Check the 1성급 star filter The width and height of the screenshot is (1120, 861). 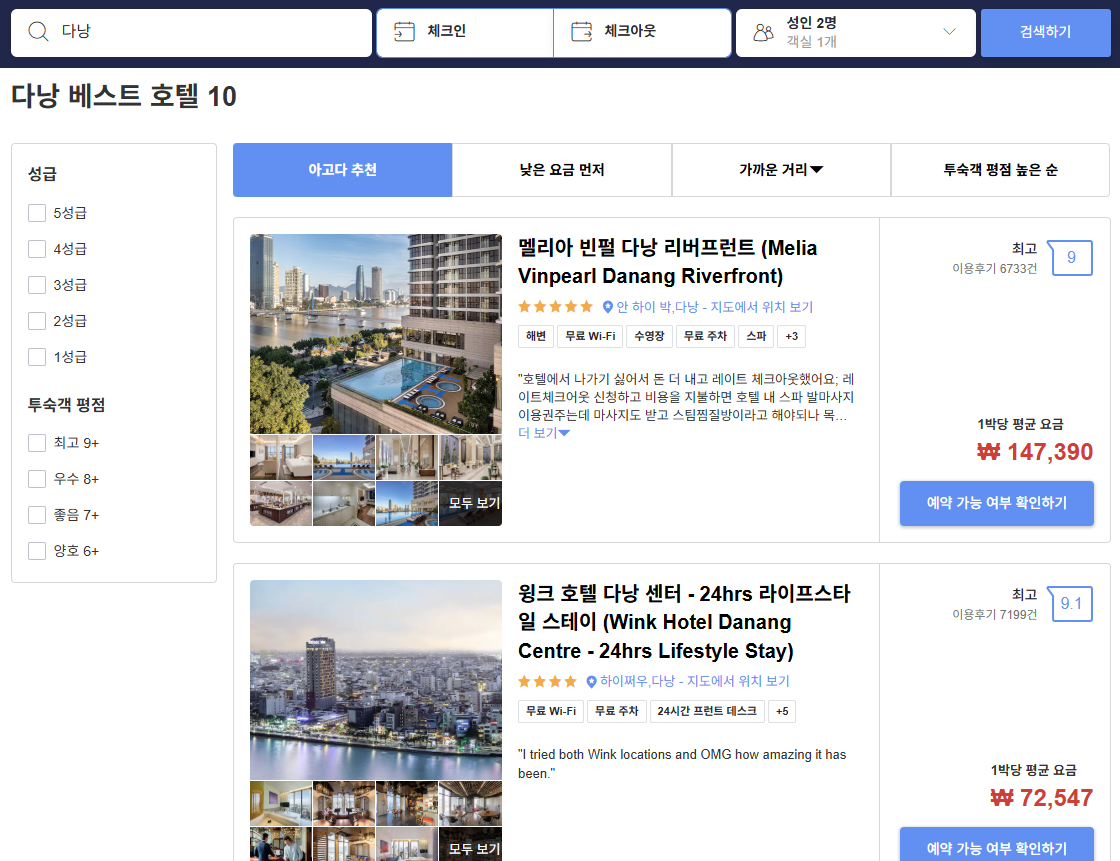click(37, 357)
